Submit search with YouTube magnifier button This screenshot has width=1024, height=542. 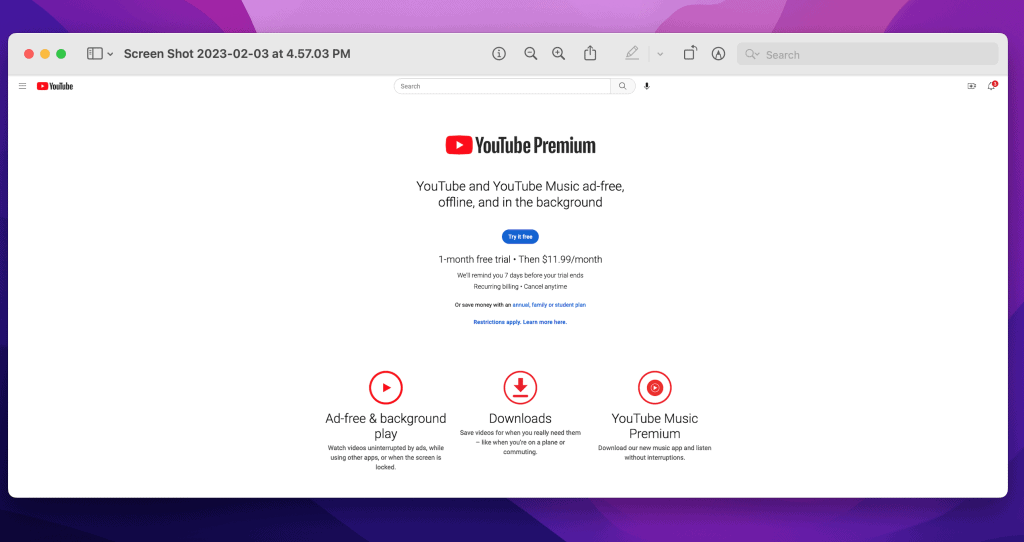[622, 86]
